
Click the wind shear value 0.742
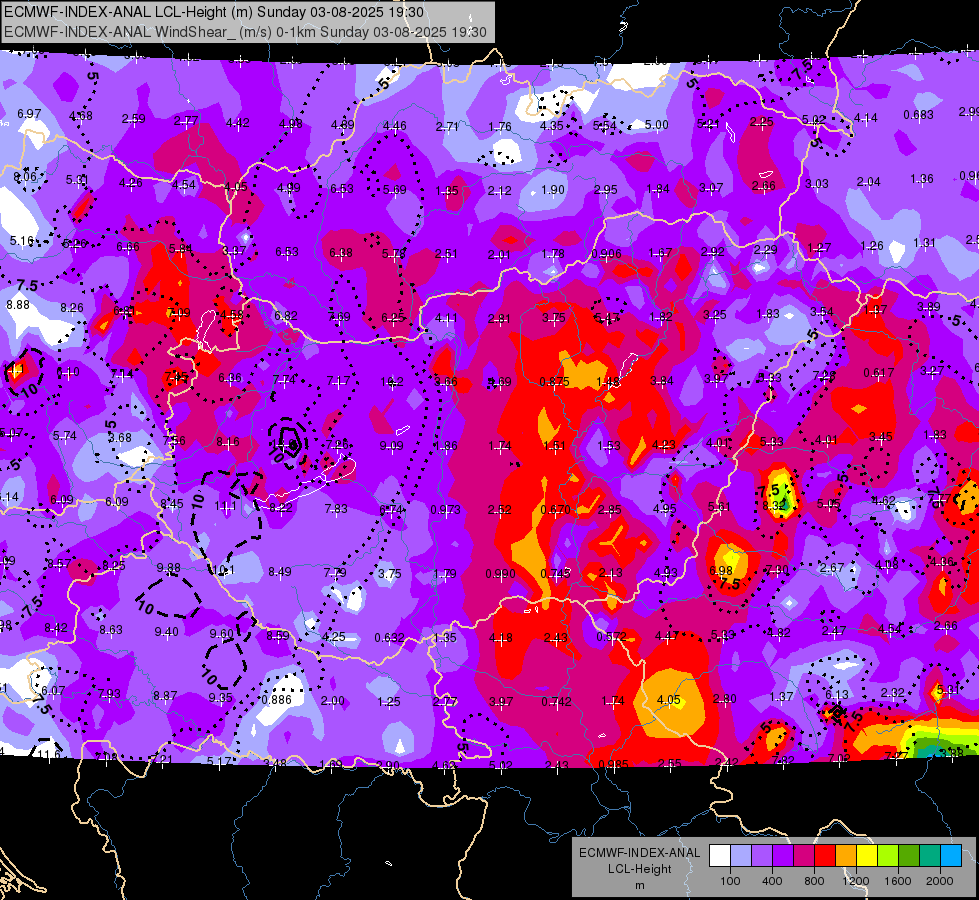click(x=556, y=702)
